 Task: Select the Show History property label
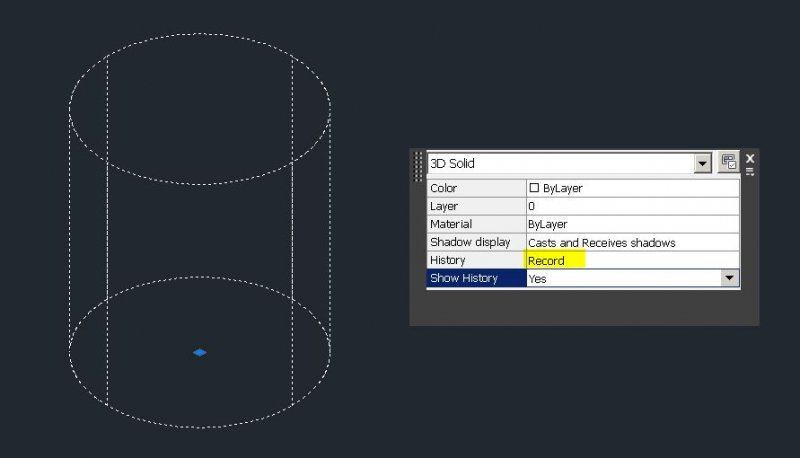click(x=476, y=278)
